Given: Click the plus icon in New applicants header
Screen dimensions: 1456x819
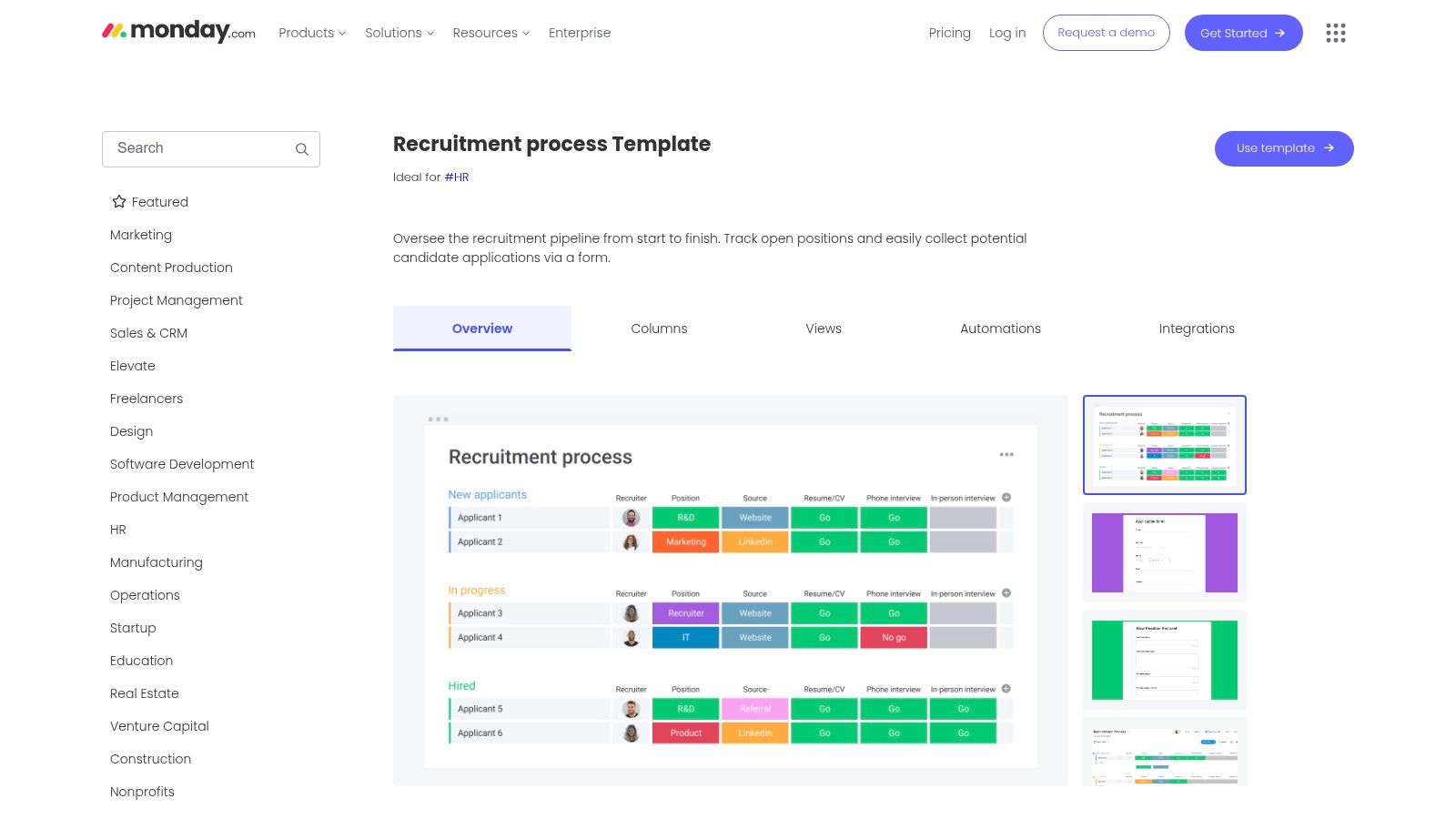Looking at the screenshot, I should click(x=1006, y=498).
